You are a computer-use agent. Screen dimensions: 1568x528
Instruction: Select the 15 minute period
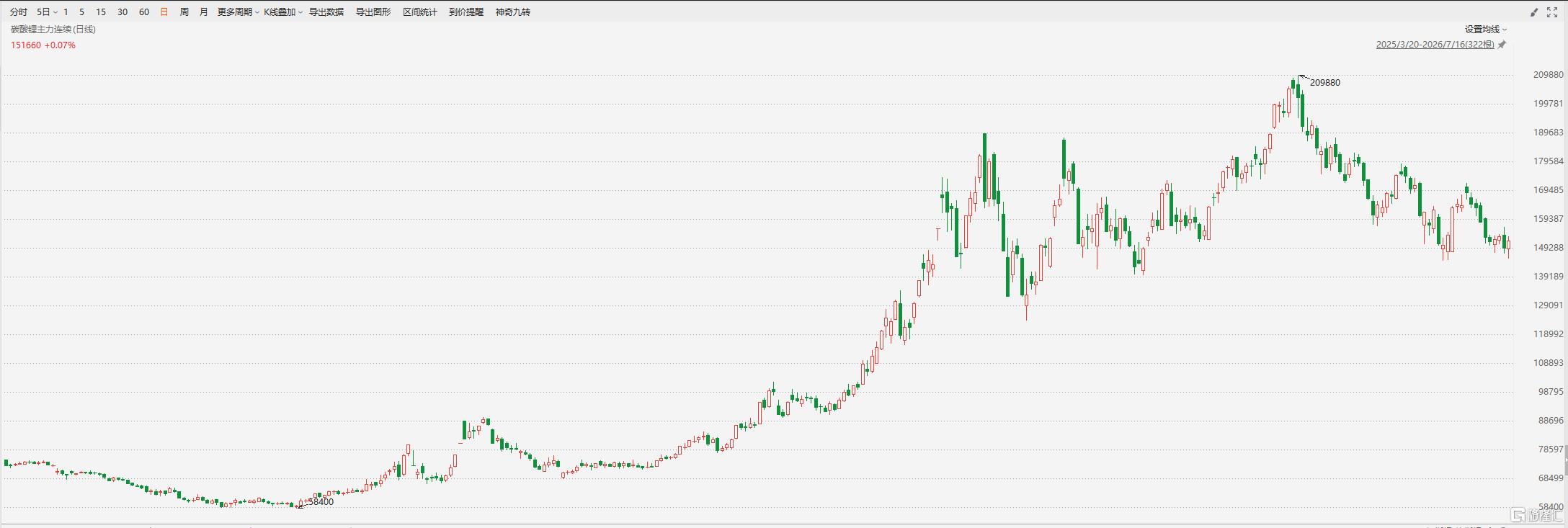click(x=101, y=12)
